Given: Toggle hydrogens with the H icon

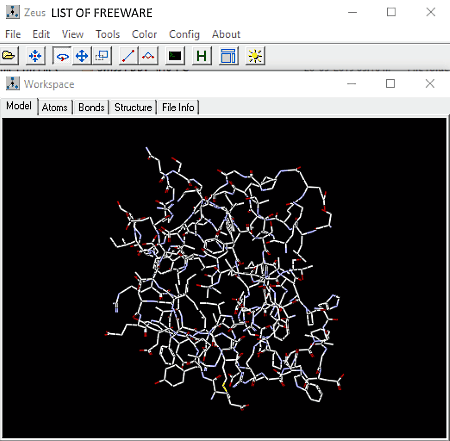Looking at the screenshot, I should (x=202, y=56).
